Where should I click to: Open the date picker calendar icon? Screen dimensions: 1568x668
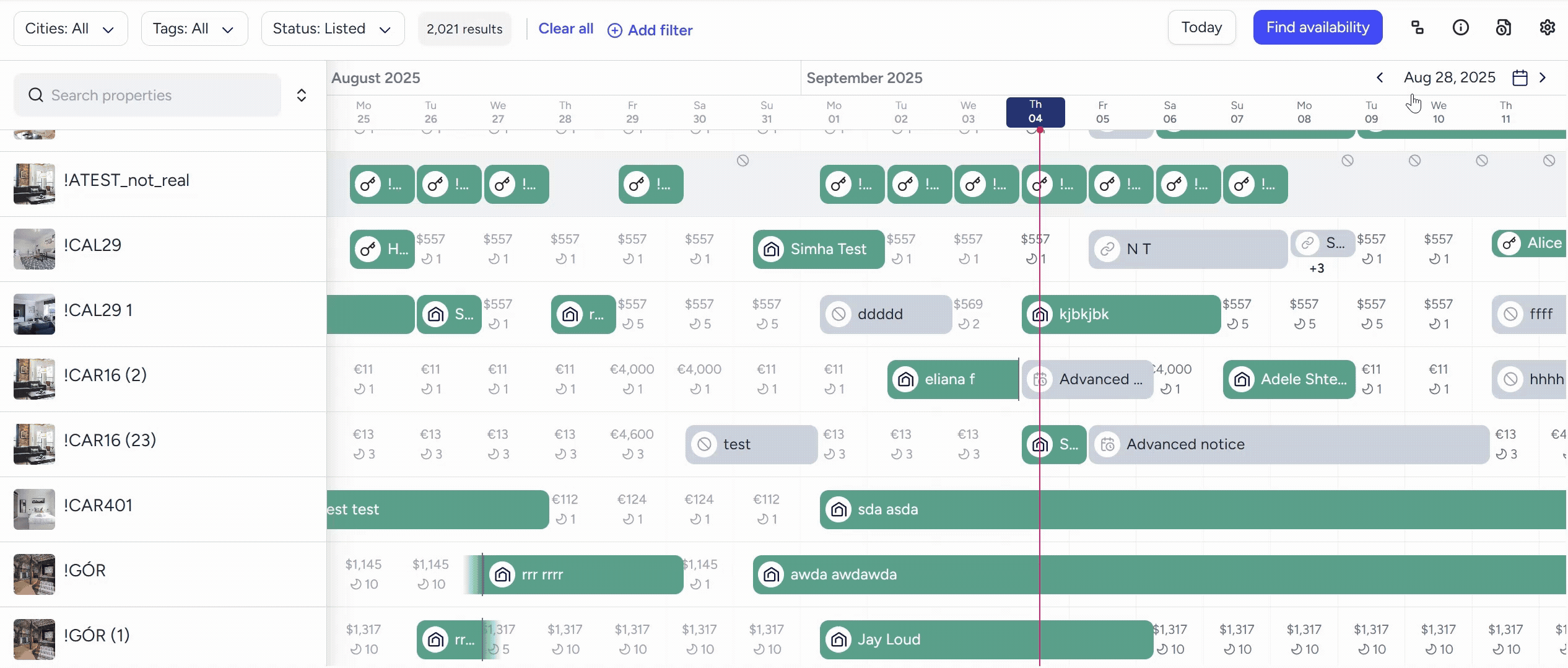pos(1520,77)
